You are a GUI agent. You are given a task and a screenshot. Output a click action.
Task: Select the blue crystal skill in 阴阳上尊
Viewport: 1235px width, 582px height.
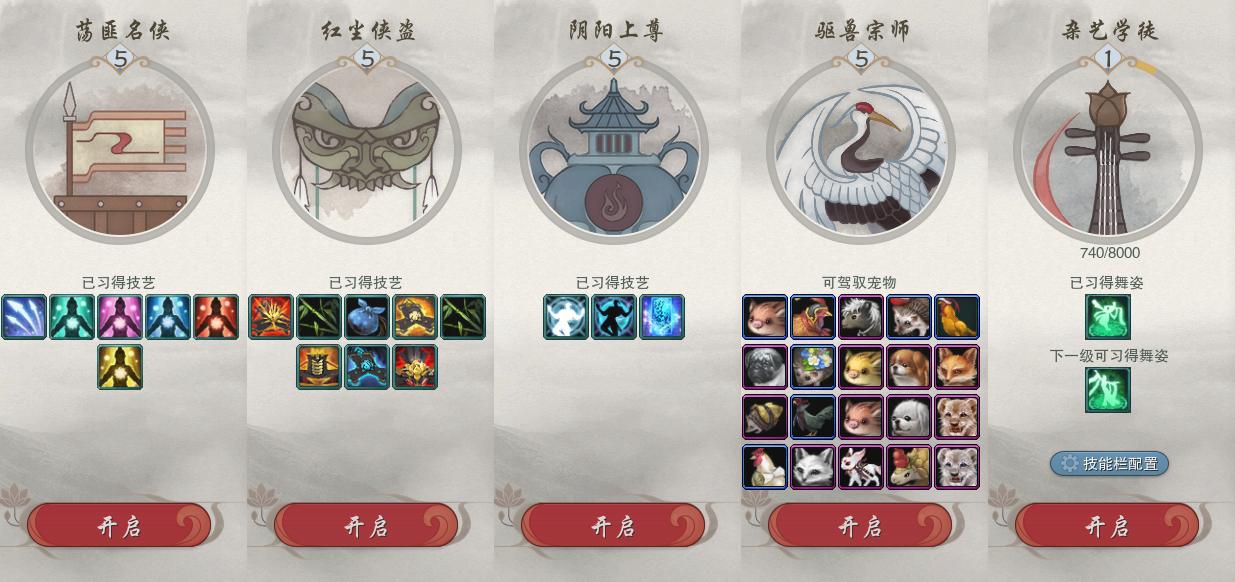[662, 317]
